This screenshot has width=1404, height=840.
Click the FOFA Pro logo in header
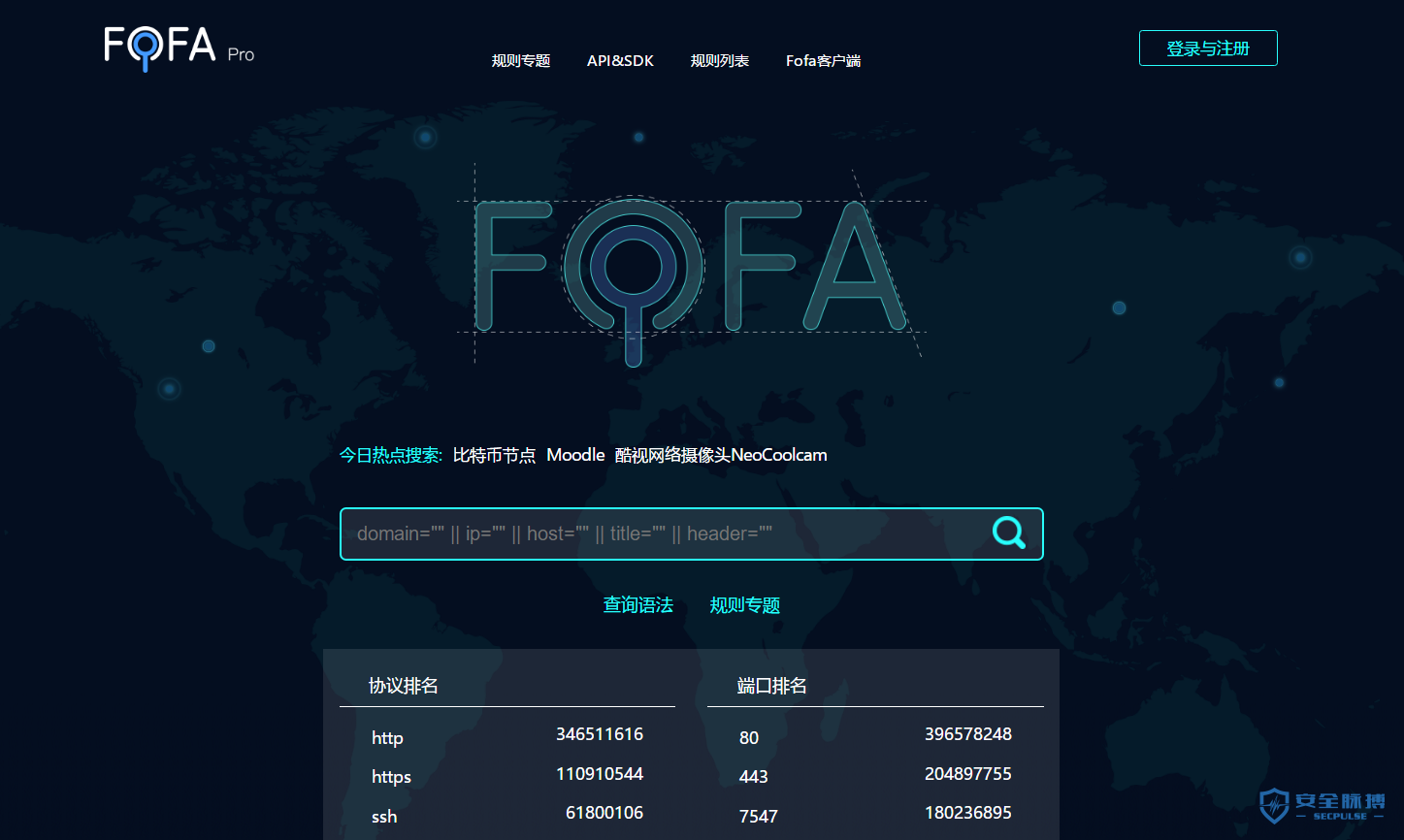180,48
